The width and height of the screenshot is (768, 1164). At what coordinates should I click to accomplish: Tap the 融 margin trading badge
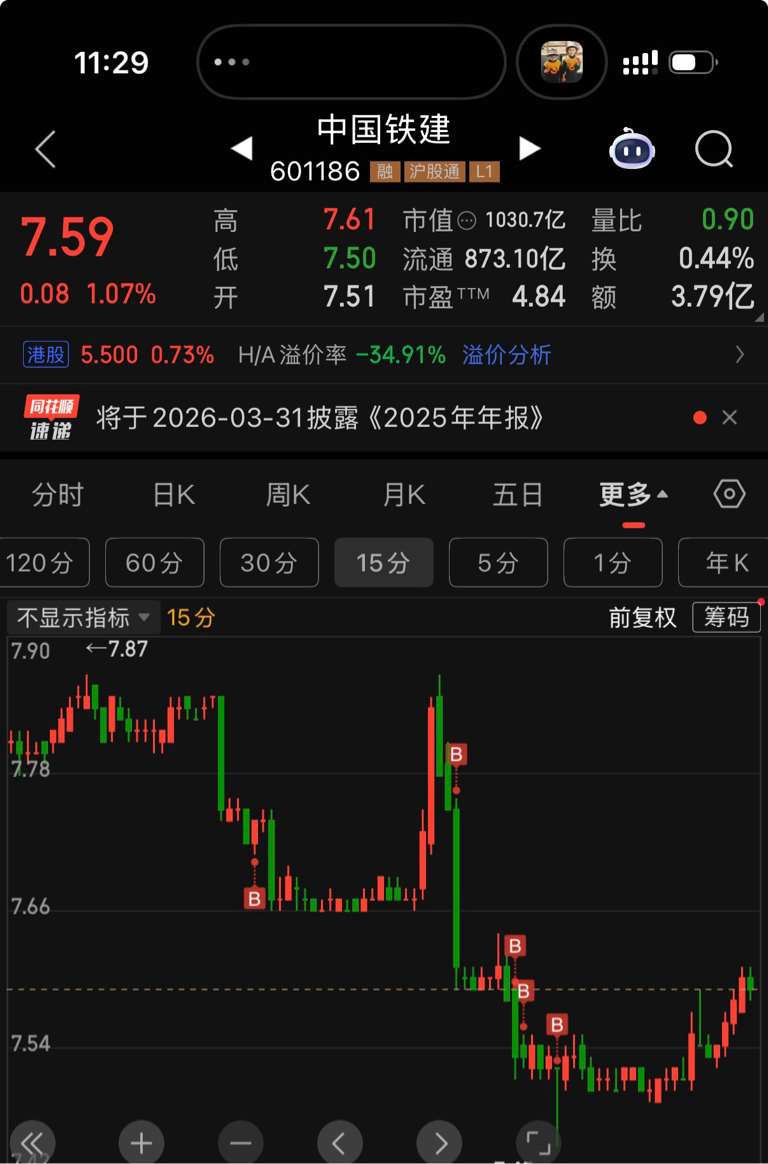point(384,172)
